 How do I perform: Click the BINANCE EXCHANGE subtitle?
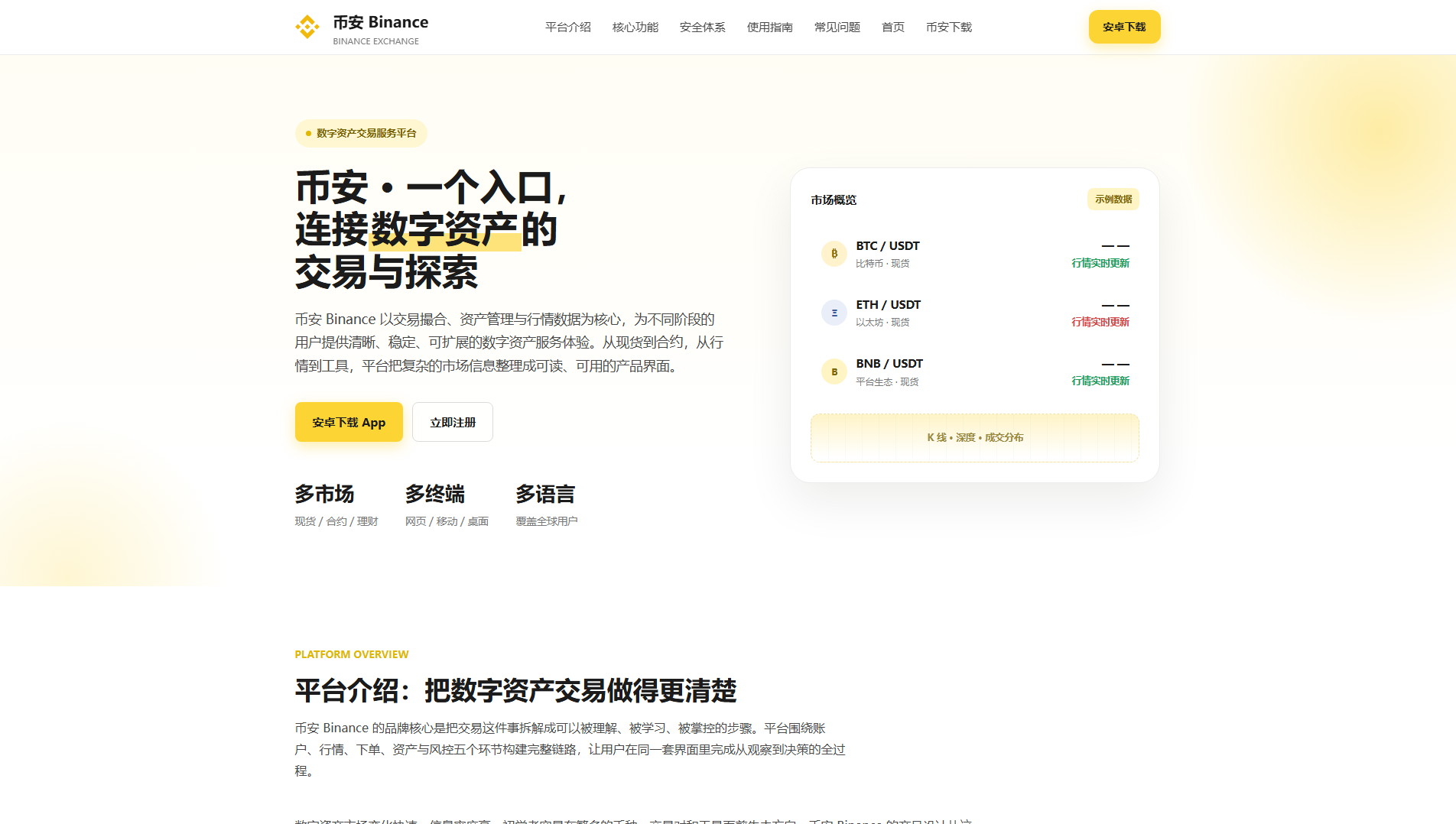coord(375,41)
